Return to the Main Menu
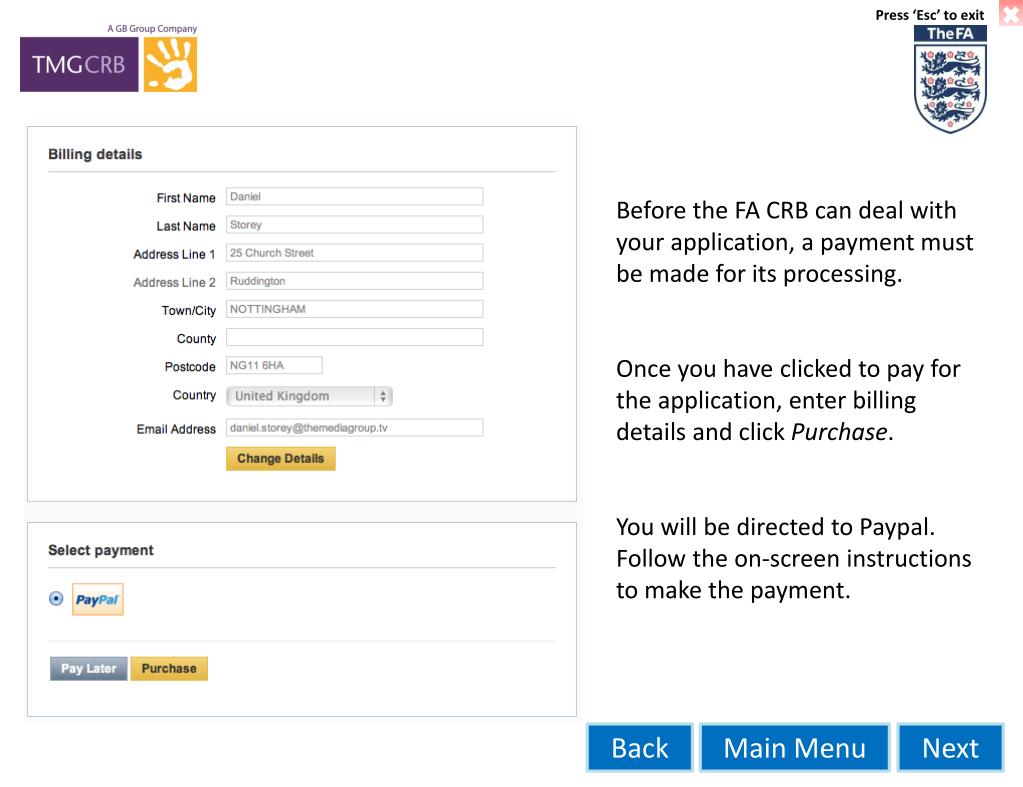1023x787 pixels. click(x=795, y=748)
